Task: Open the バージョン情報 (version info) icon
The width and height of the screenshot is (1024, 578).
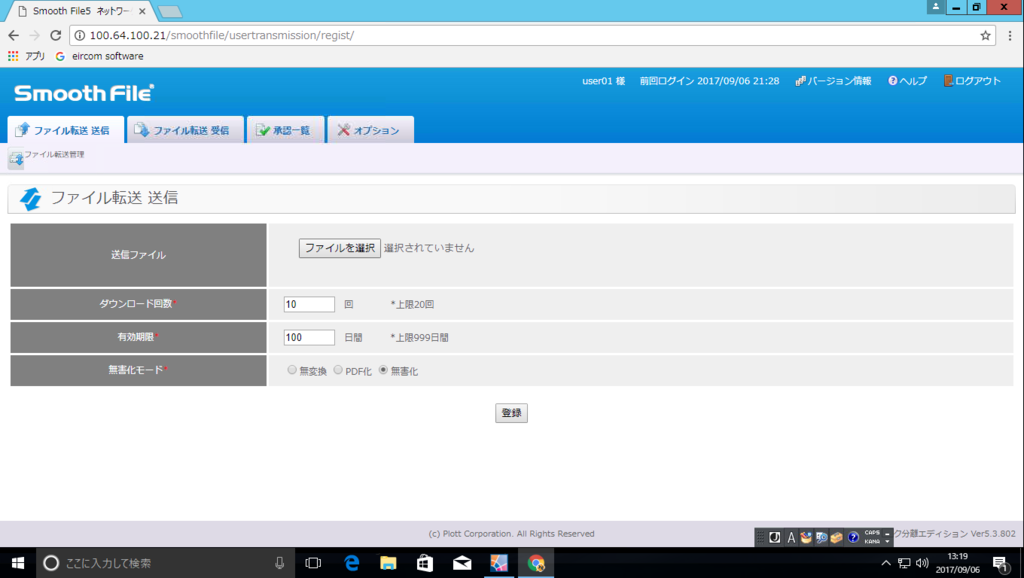Action: (x=800, y=81)
